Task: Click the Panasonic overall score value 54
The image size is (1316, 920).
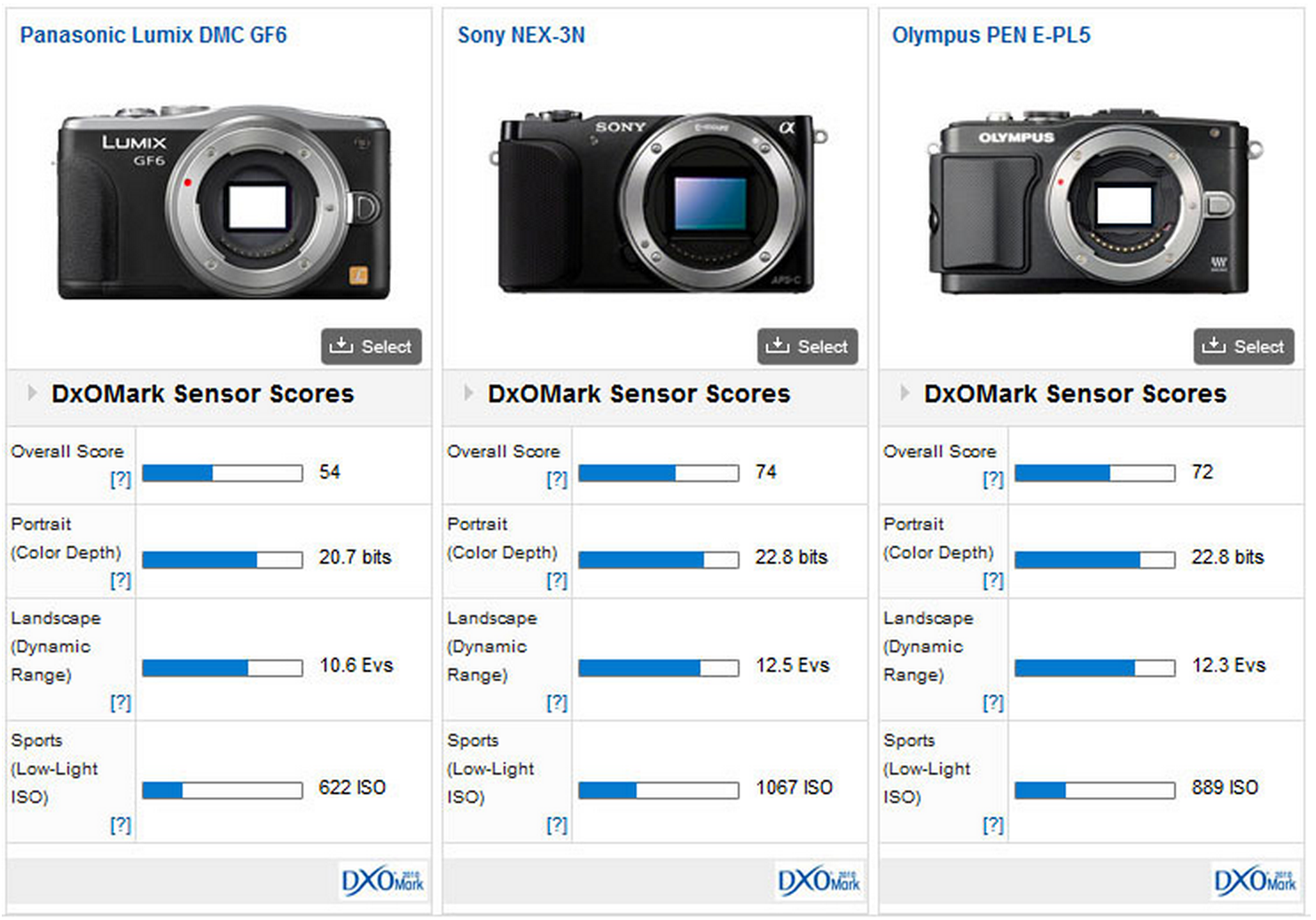Action: click(330, 472)
